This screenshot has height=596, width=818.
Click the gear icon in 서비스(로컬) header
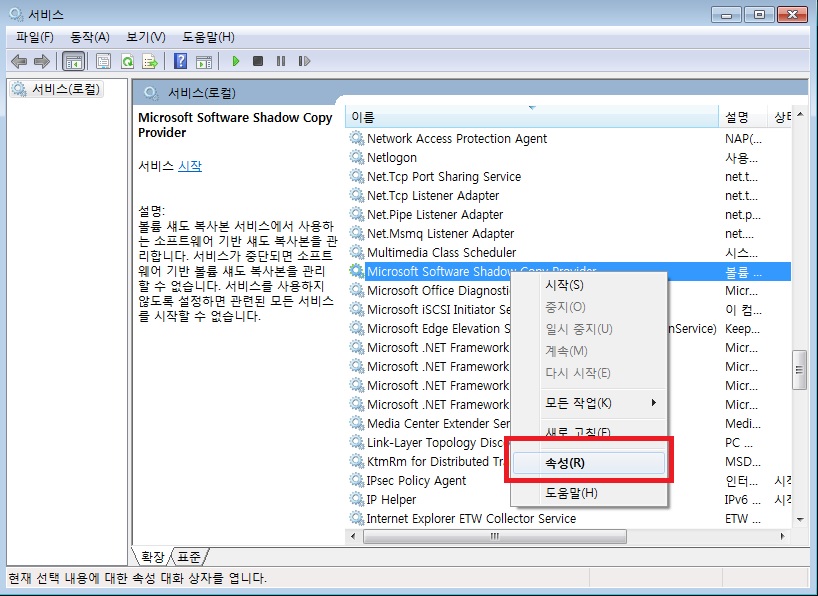coord(151,93)
